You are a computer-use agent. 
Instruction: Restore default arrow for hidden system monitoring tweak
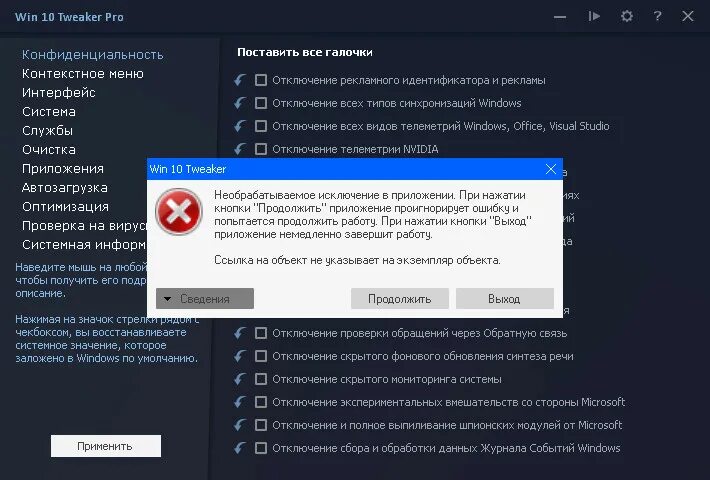pos(240,379)
